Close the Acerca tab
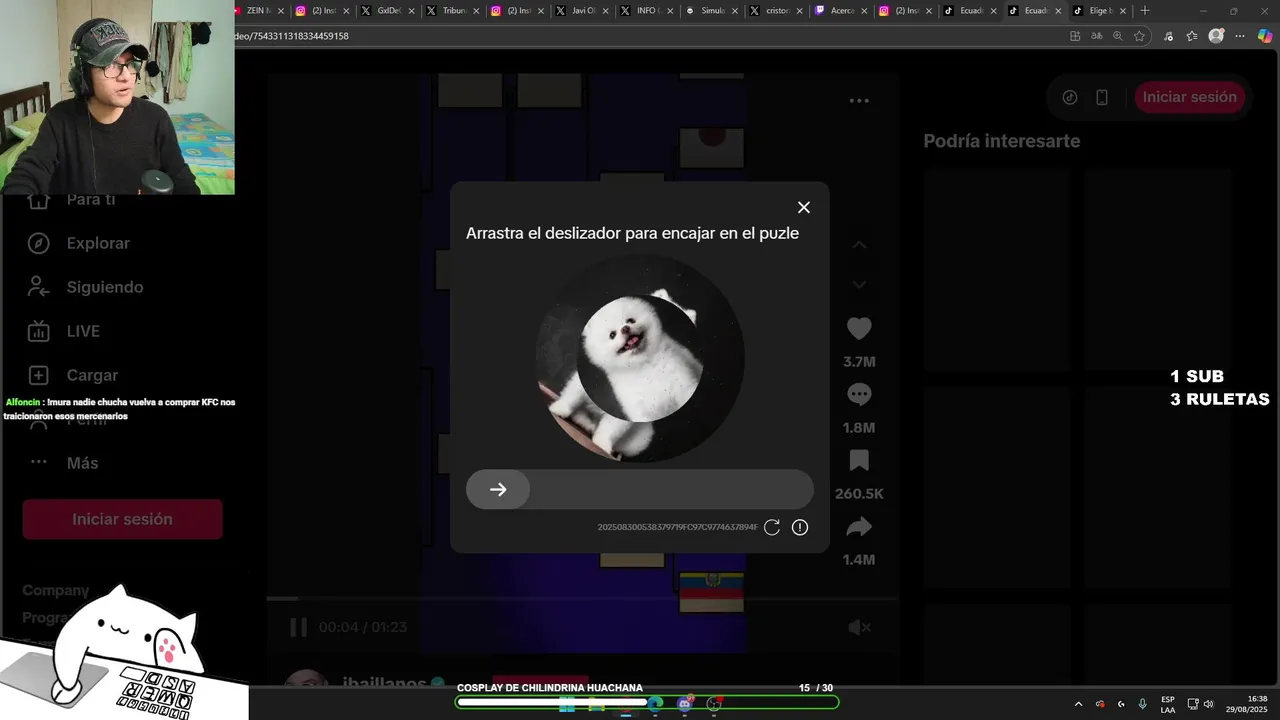Viewport: 1280px width, 720px height. 863,11
